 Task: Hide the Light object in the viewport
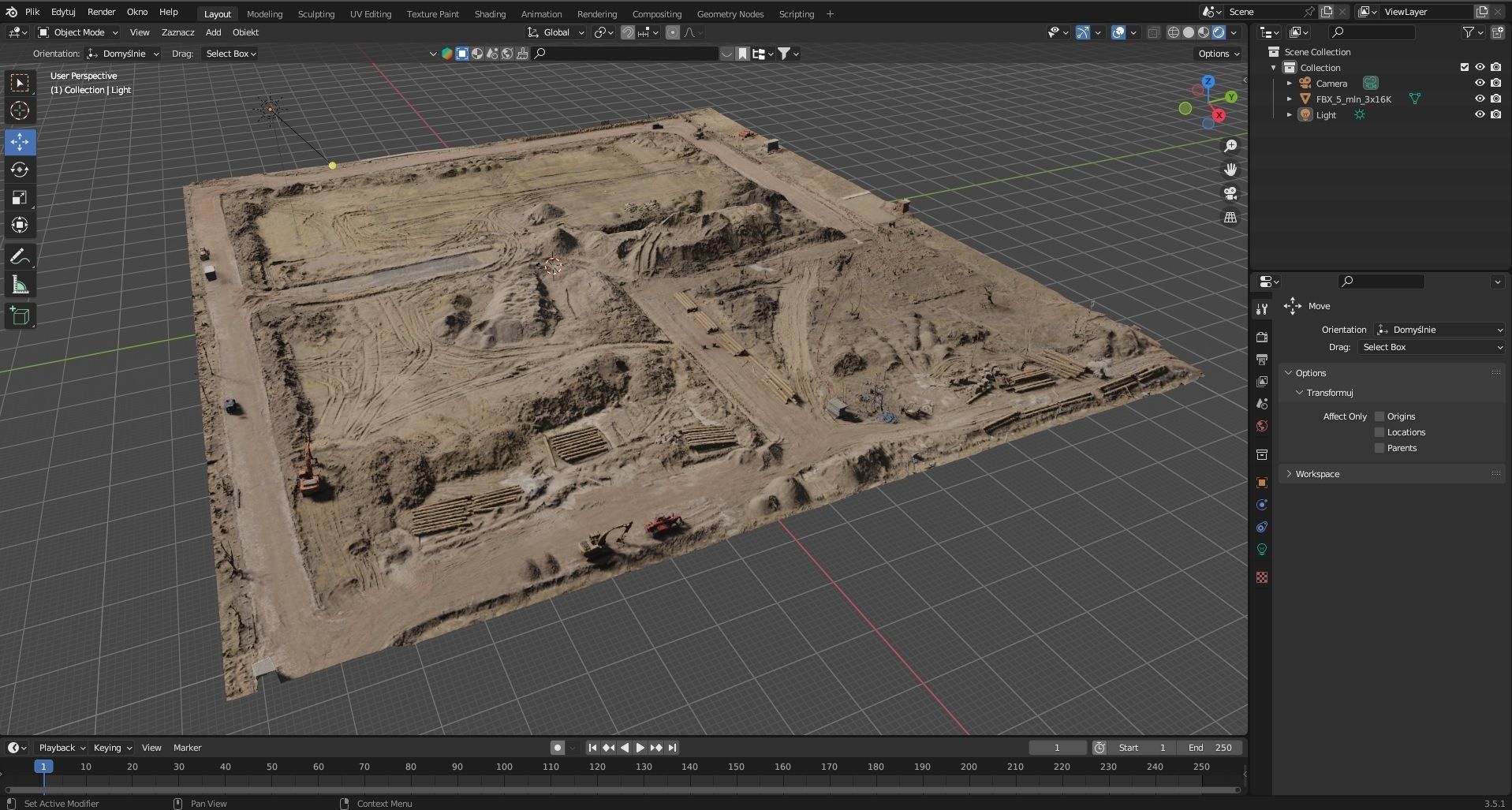(x=1480, y=114)
